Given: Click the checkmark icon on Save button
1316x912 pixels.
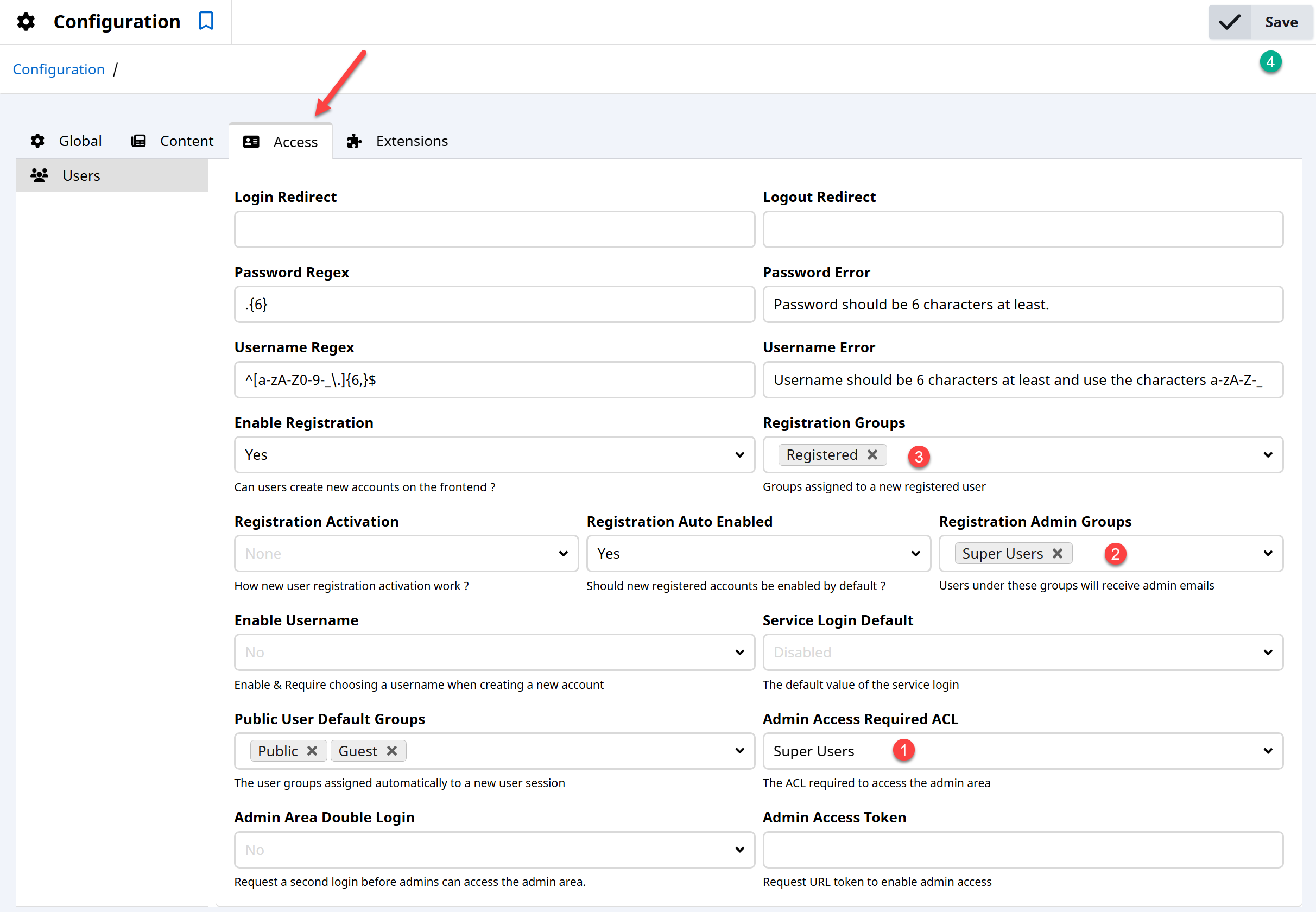Looking at the screenshot, I should [x=1229, y=22].
